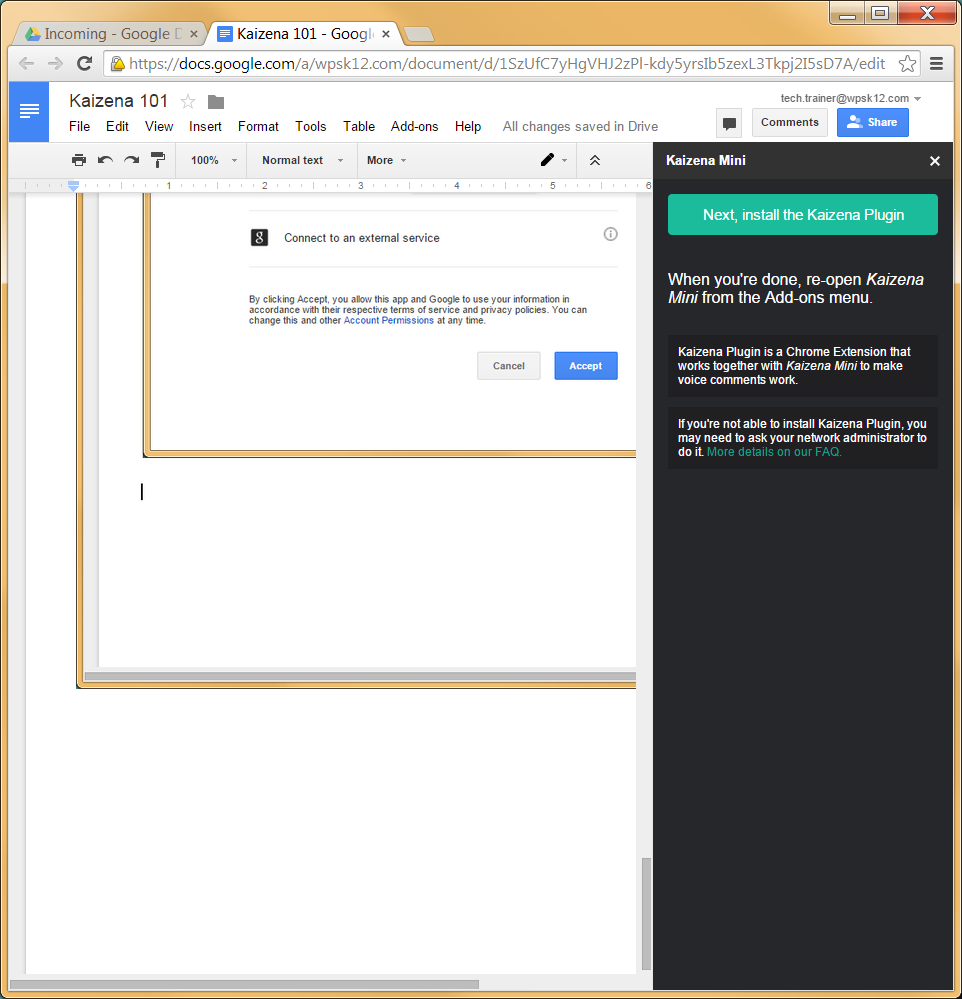The width and height of the screenshot is (962, 999).
Task: Click the Redo arrow icon
Action: [131, 160]
